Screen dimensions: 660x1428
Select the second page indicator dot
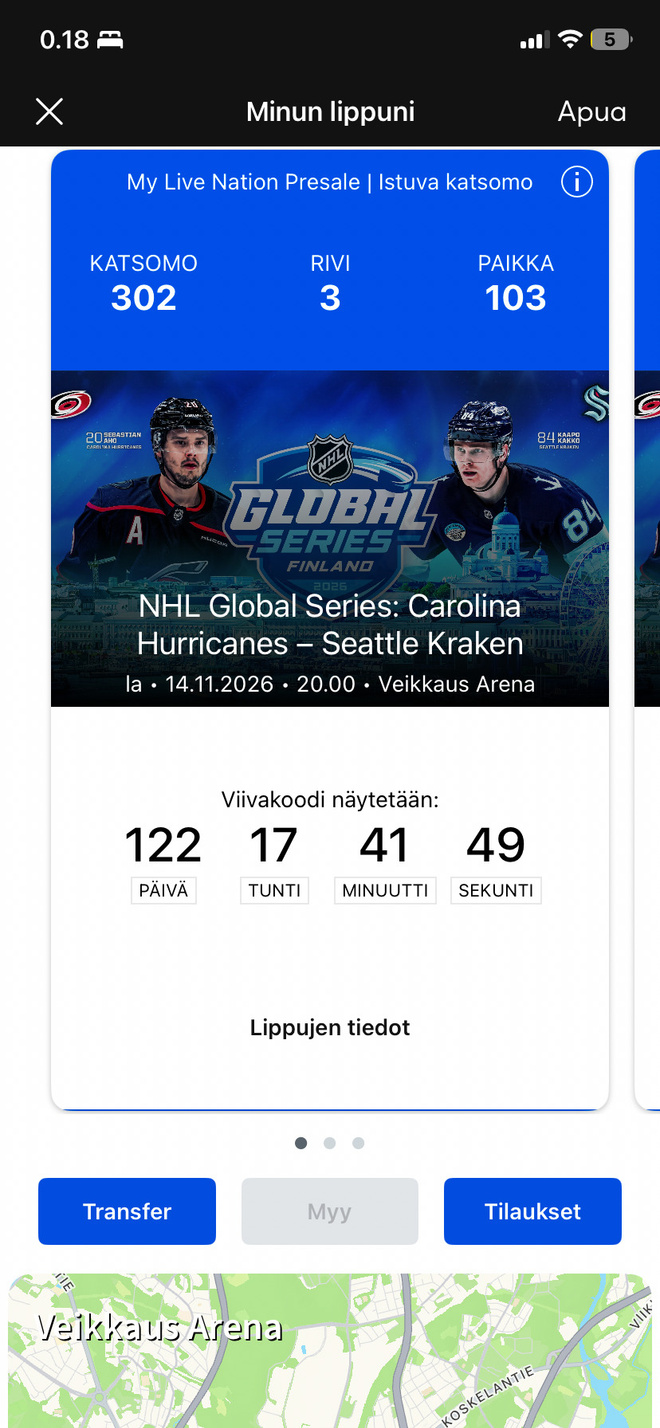(x=330, y=1143)
